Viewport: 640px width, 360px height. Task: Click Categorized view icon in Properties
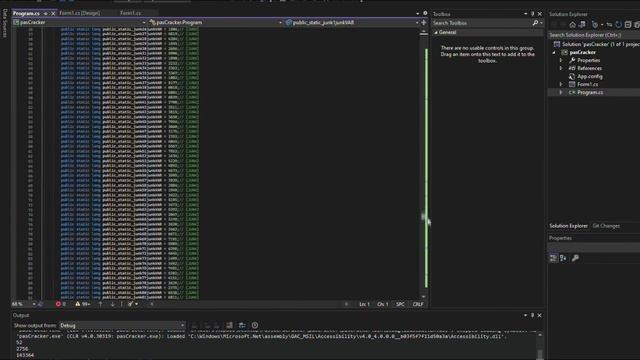[553, 258]
